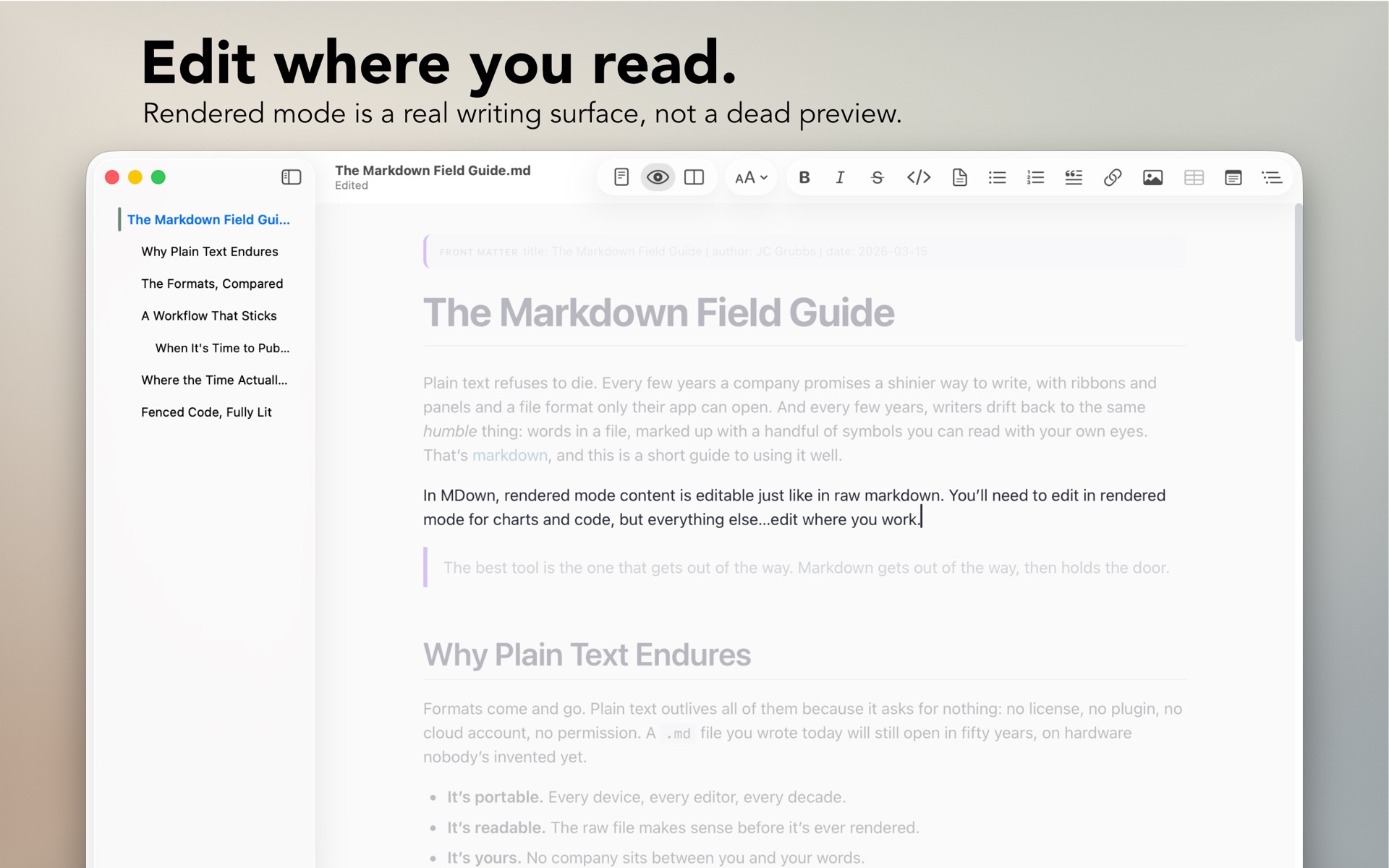
Task: Click the front matter panel icon
Action: click(1233, 177)
